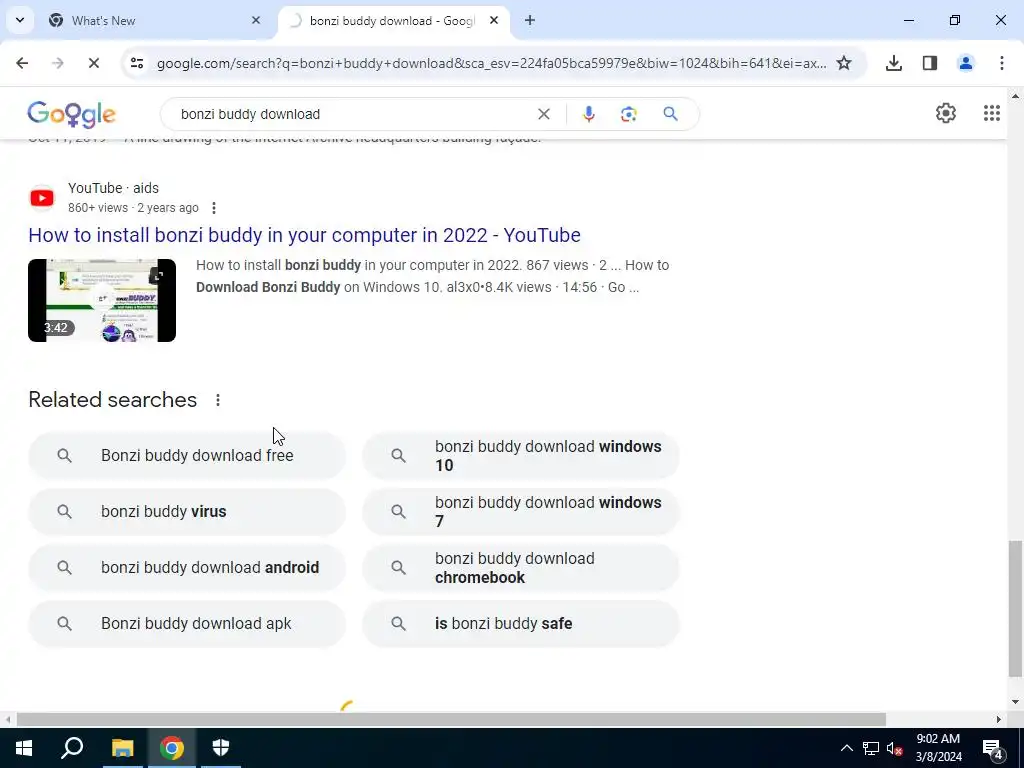
Task: Open Windows taskbar search
Action: (x=72, y=748)
